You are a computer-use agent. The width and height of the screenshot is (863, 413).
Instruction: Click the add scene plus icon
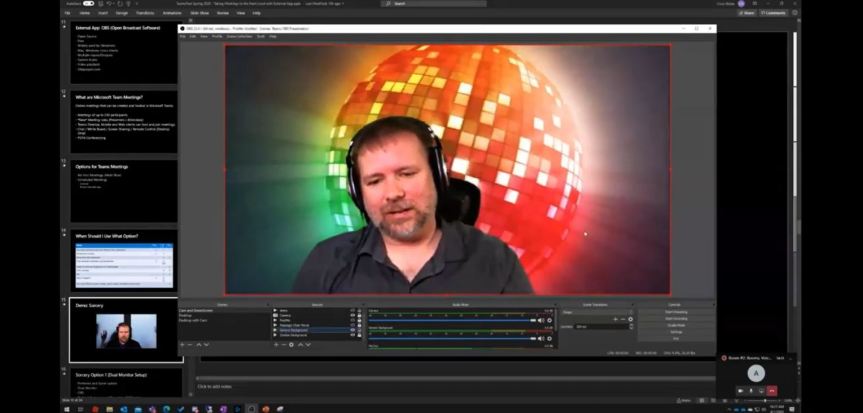tap(181, 344)
